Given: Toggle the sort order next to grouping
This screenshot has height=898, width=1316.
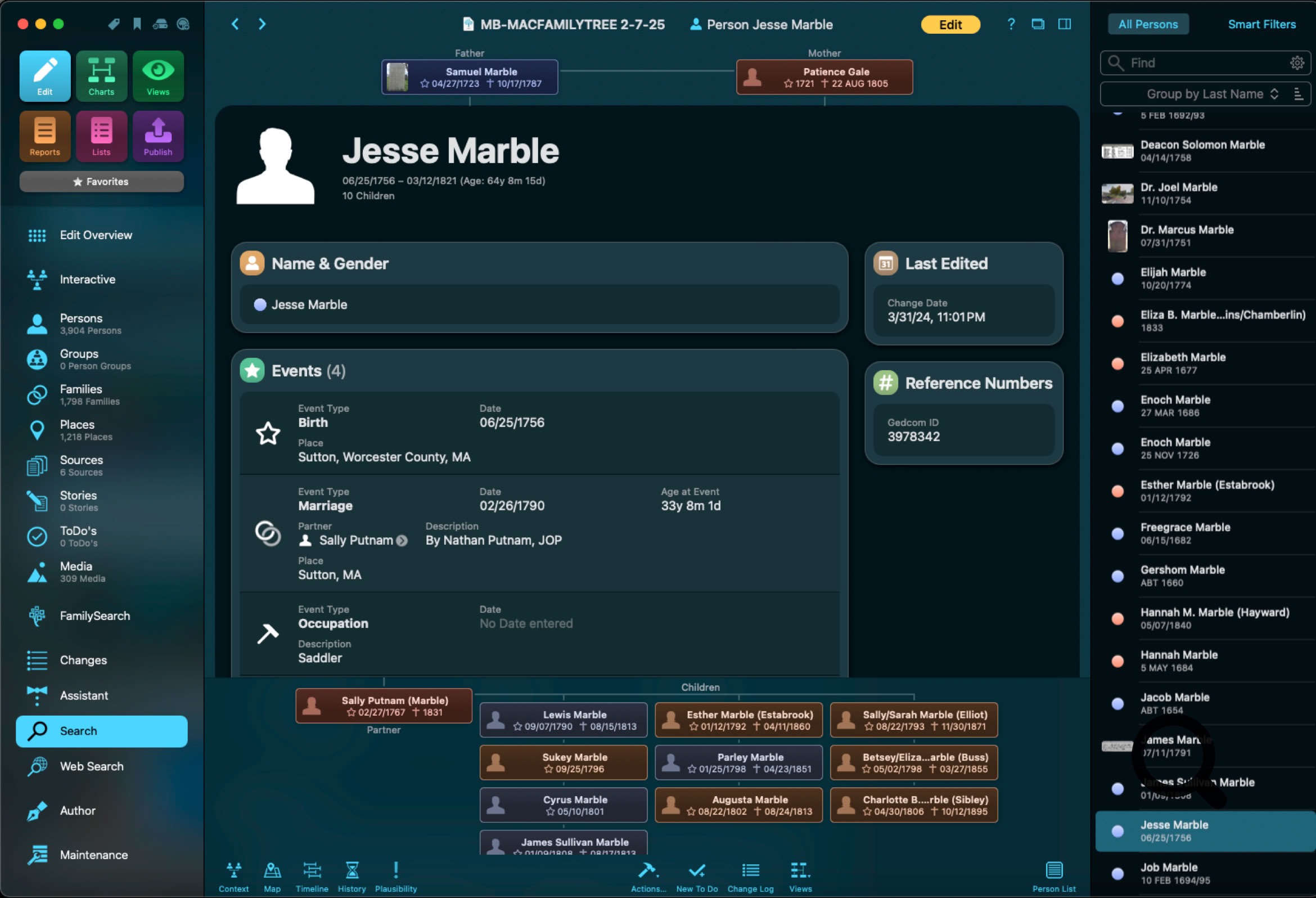Looking at the screenshot, I should coord(1300,93).
